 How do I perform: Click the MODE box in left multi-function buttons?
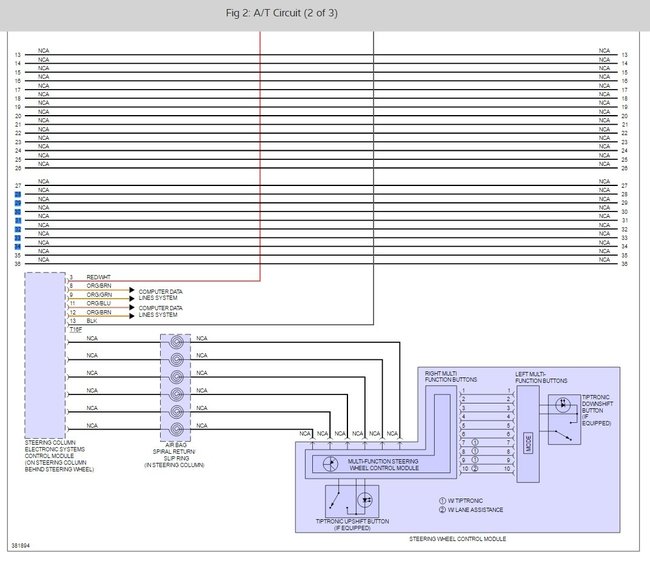tap(528, 443)
